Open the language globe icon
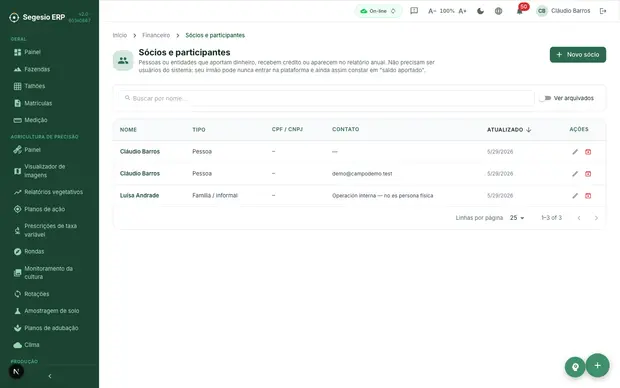Image resolution: width=620 pixels, height=388 pixels. pos(499,11)
